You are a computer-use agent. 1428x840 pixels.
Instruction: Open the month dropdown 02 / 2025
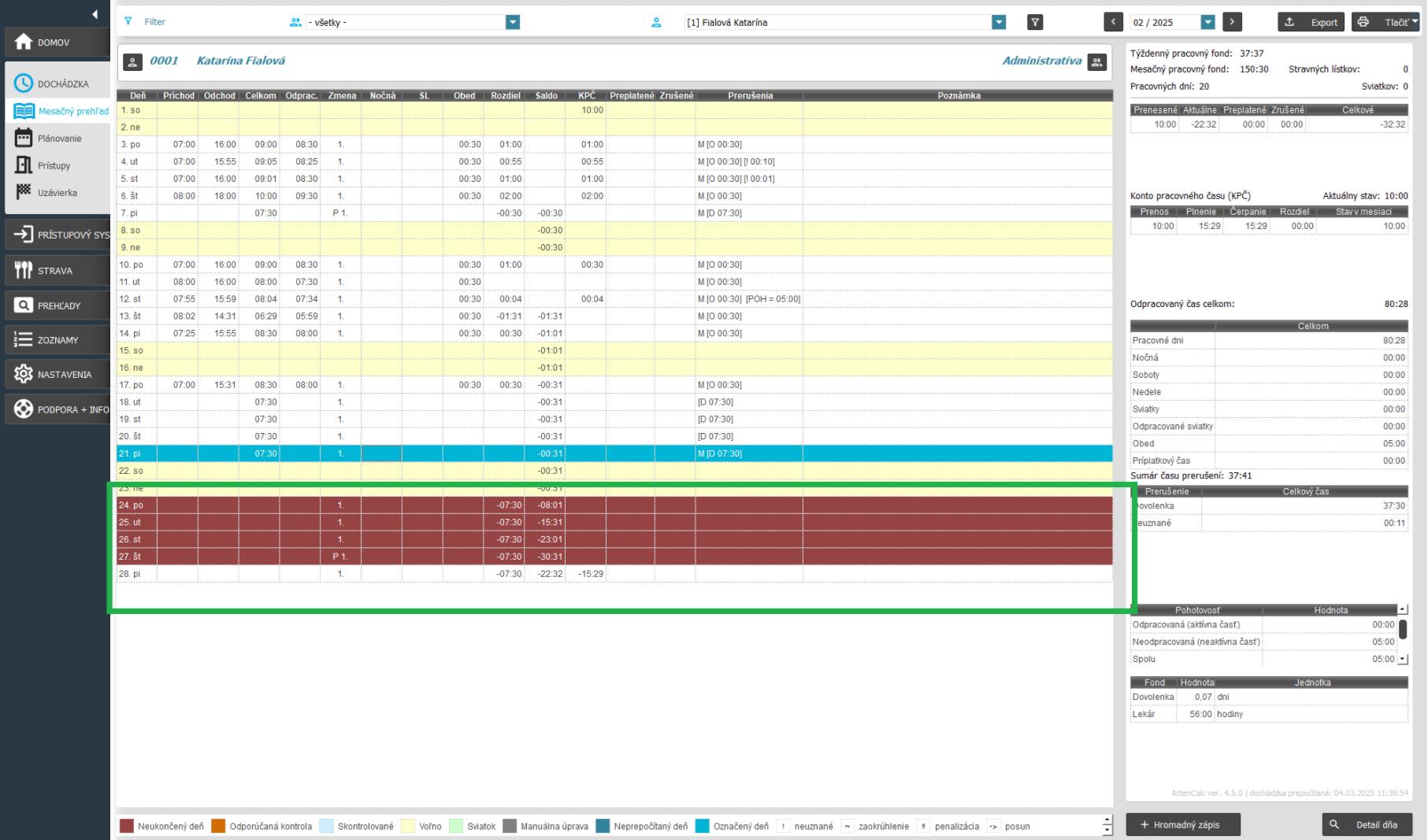coord(1207,23)
